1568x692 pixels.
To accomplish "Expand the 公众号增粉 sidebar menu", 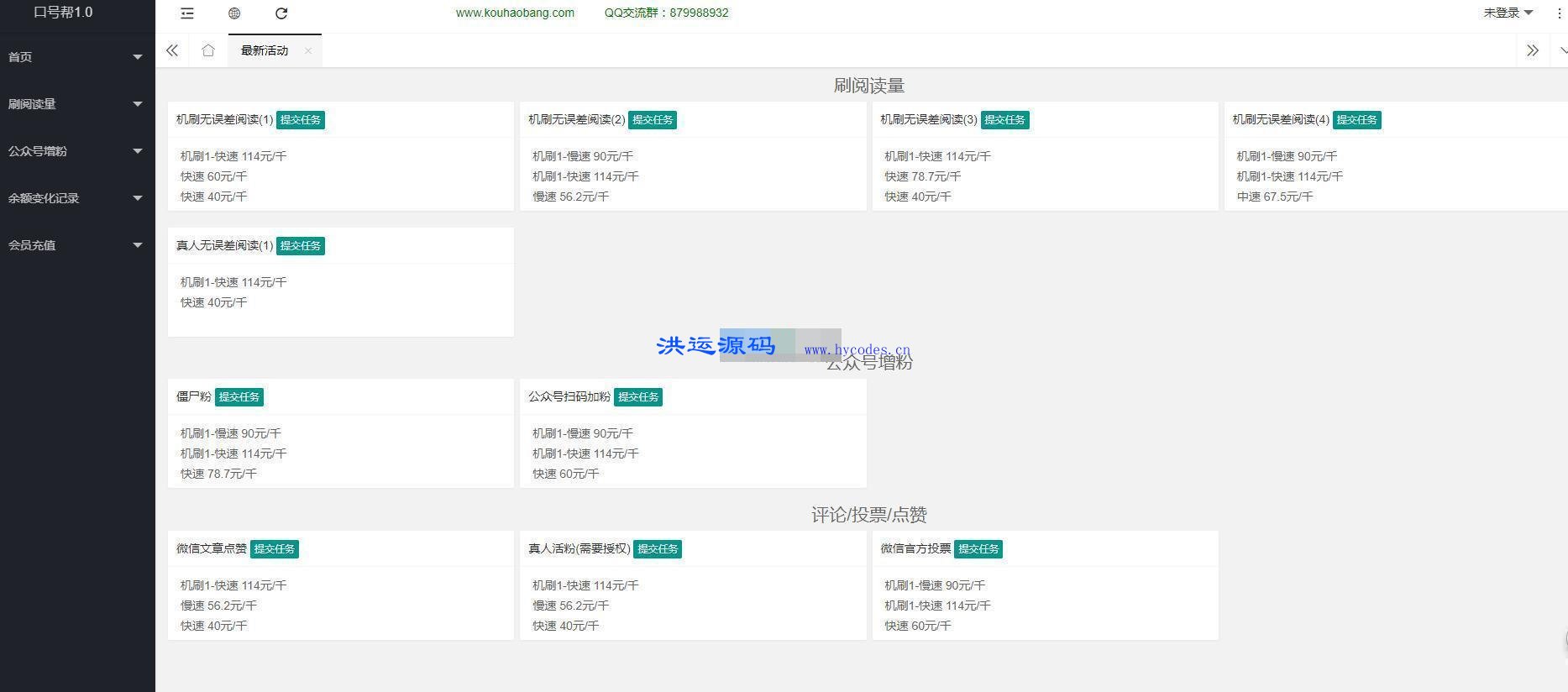I will click(77, 151).
